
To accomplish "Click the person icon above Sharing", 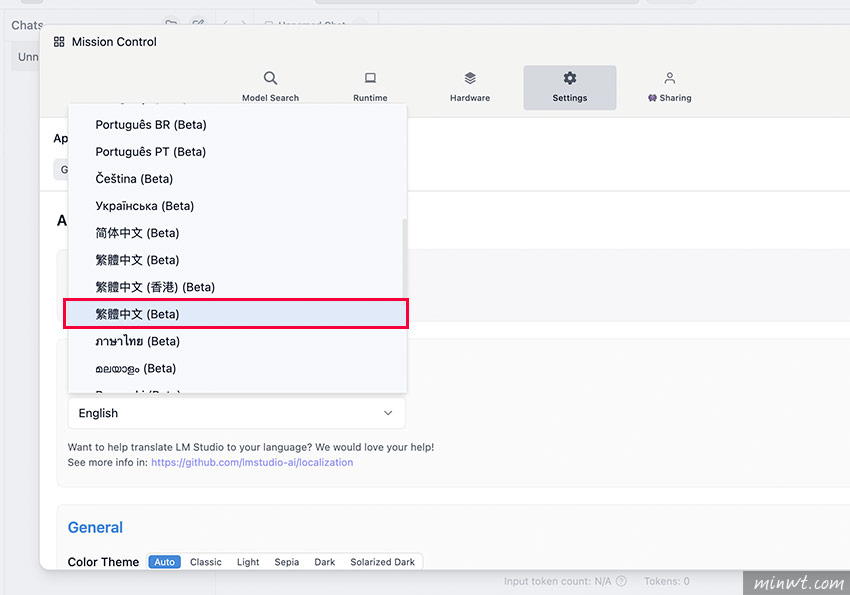I will (669, 78).
